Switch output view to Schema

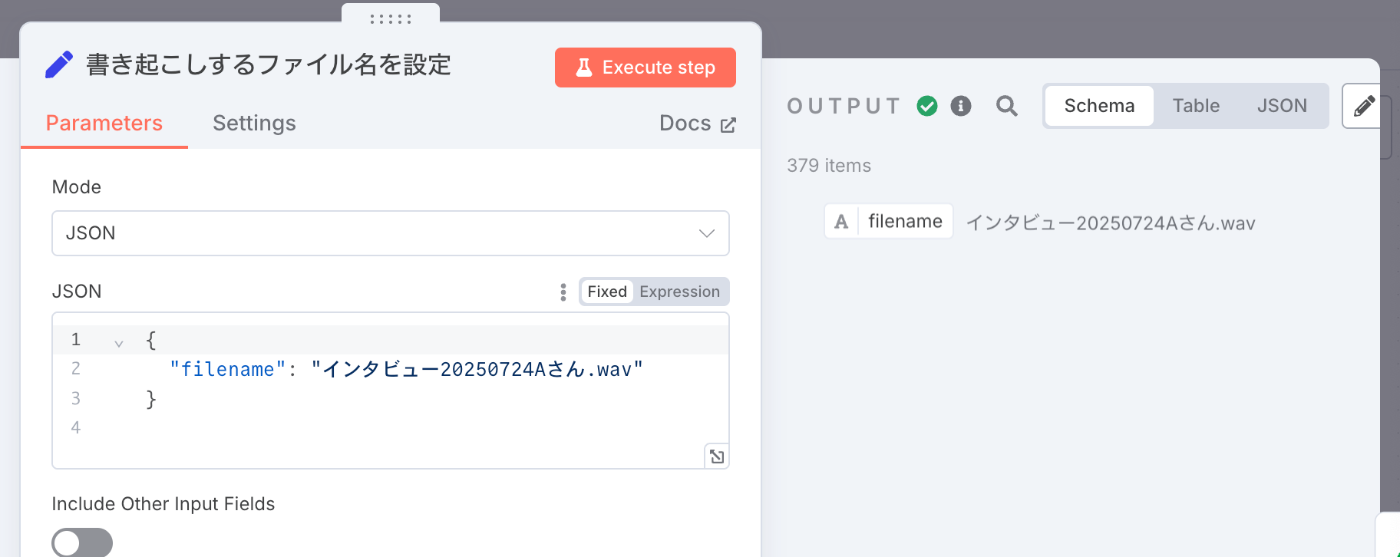click(1099, 106)
